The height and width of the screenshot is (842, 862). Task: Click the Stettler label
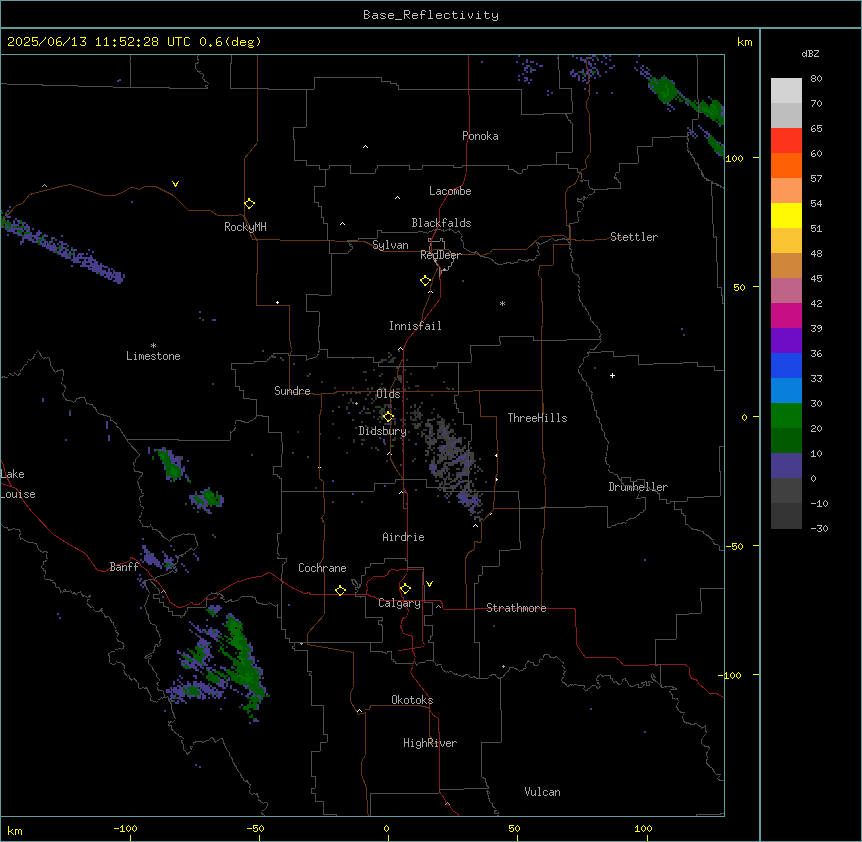click(634, 237)
